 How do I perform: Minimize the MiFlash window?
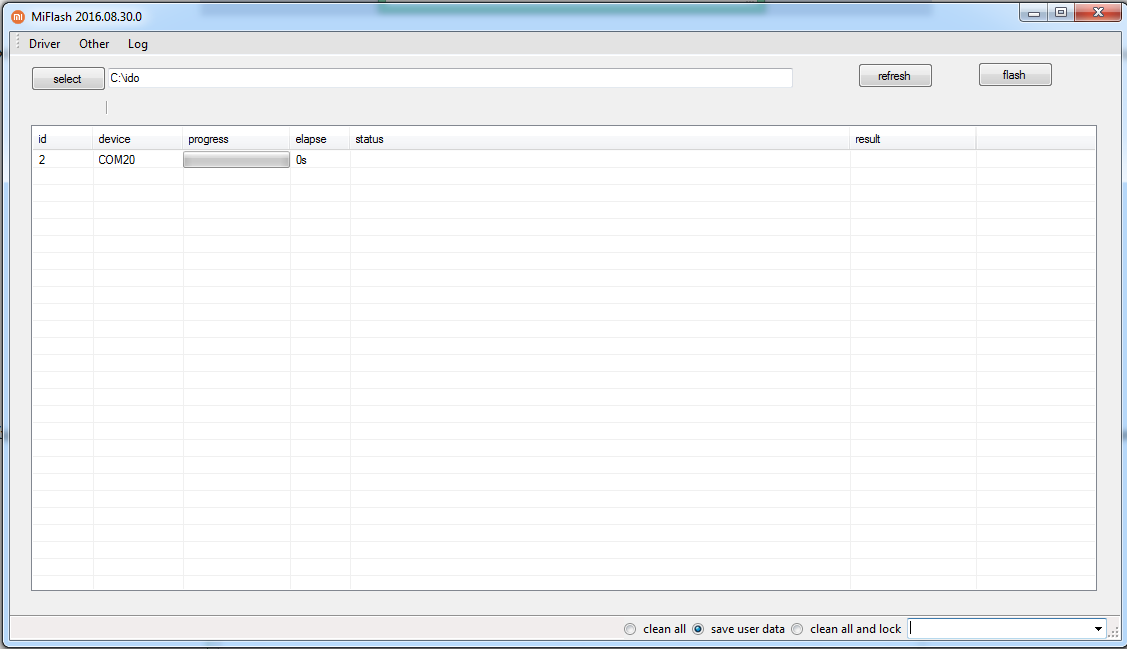1034,13
